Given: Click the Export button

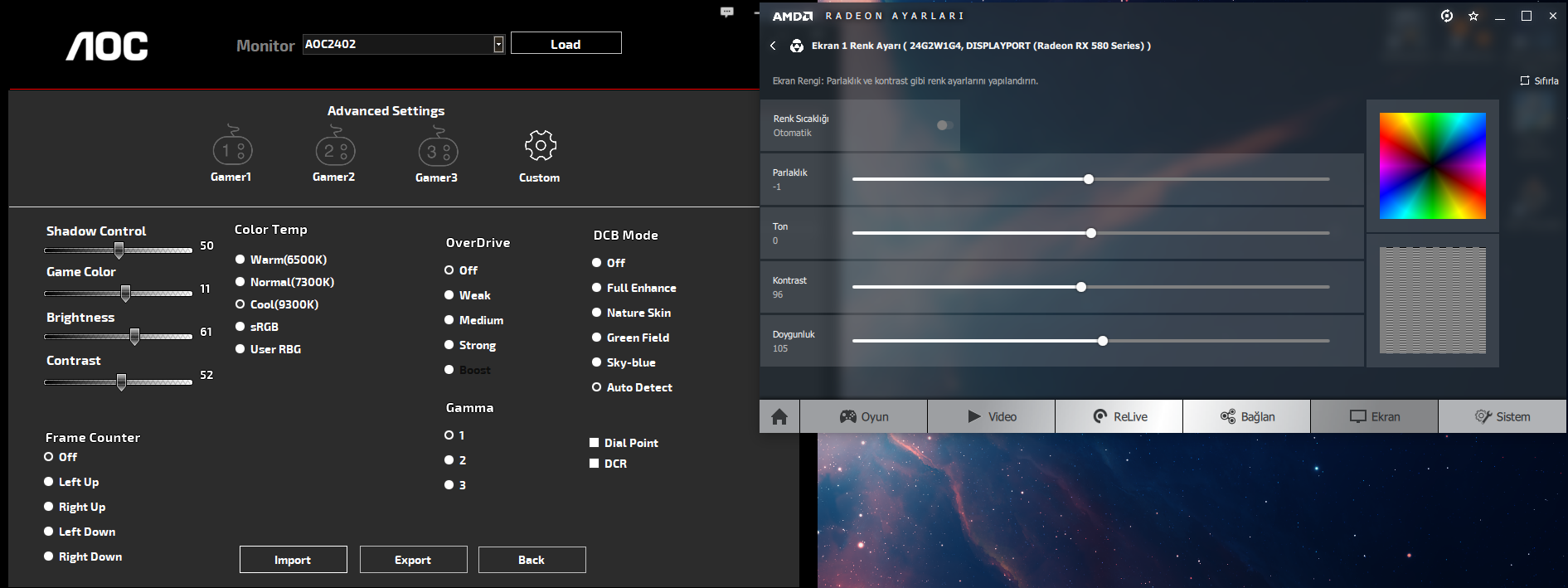Looking at the screenshot, I should coord(414,560).
